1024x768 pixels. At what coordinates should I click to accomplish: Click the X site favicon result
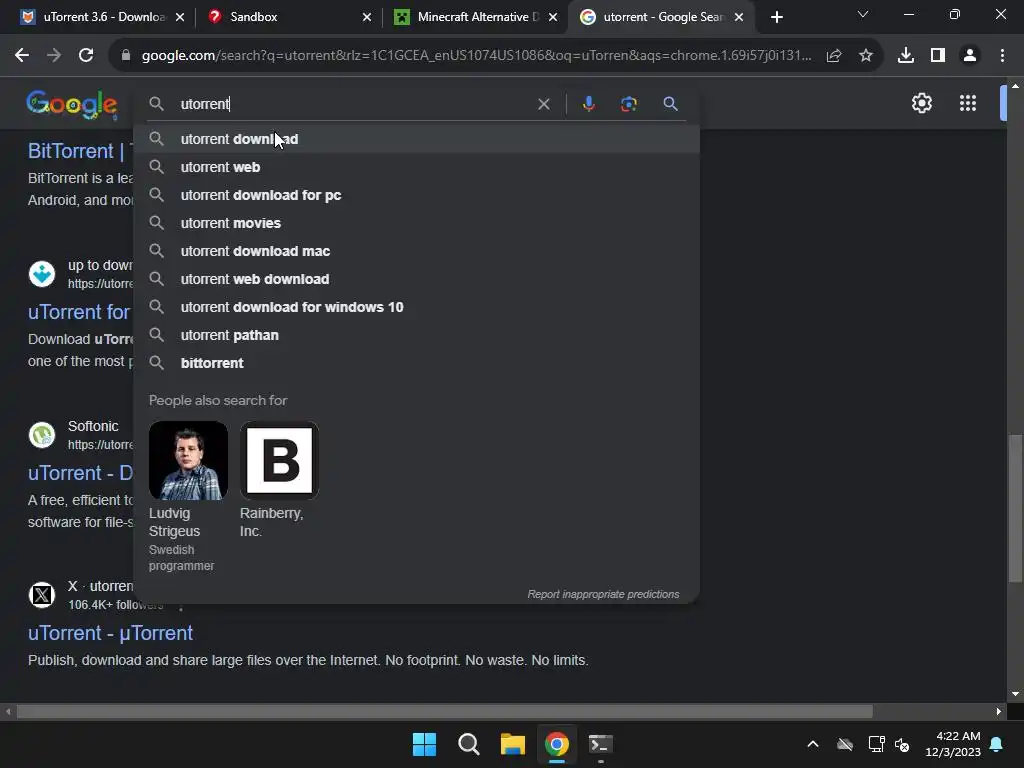coord(42,594)
